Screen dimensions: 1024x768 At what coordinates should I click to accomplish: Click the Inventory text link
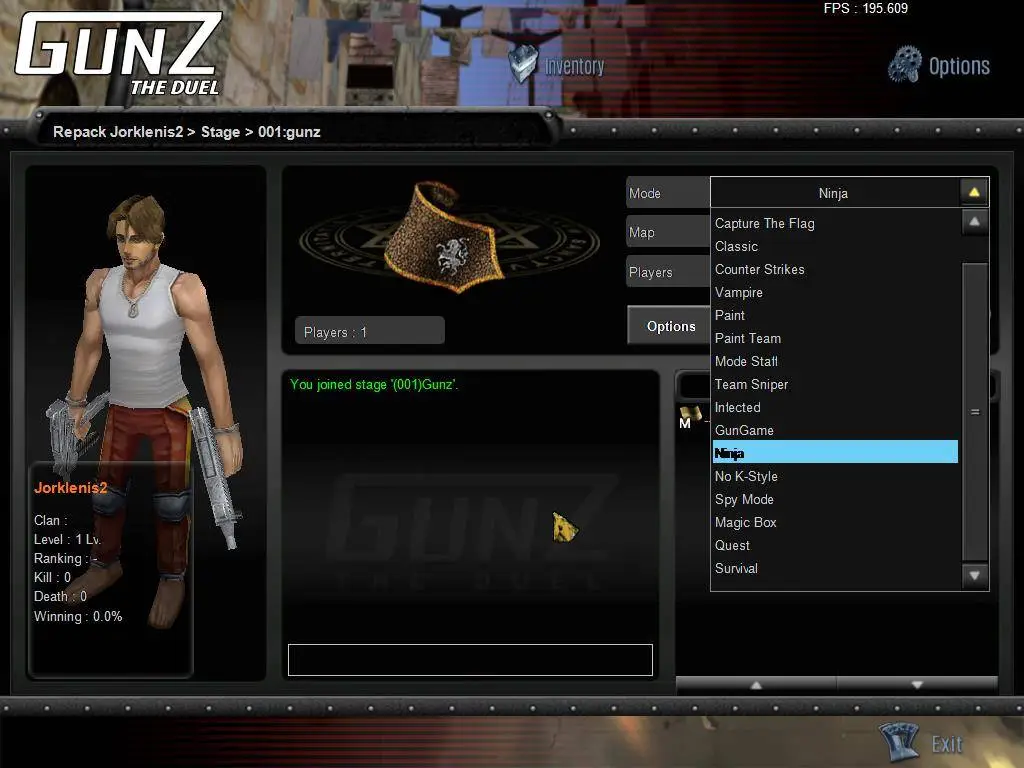tap(574, 66)
